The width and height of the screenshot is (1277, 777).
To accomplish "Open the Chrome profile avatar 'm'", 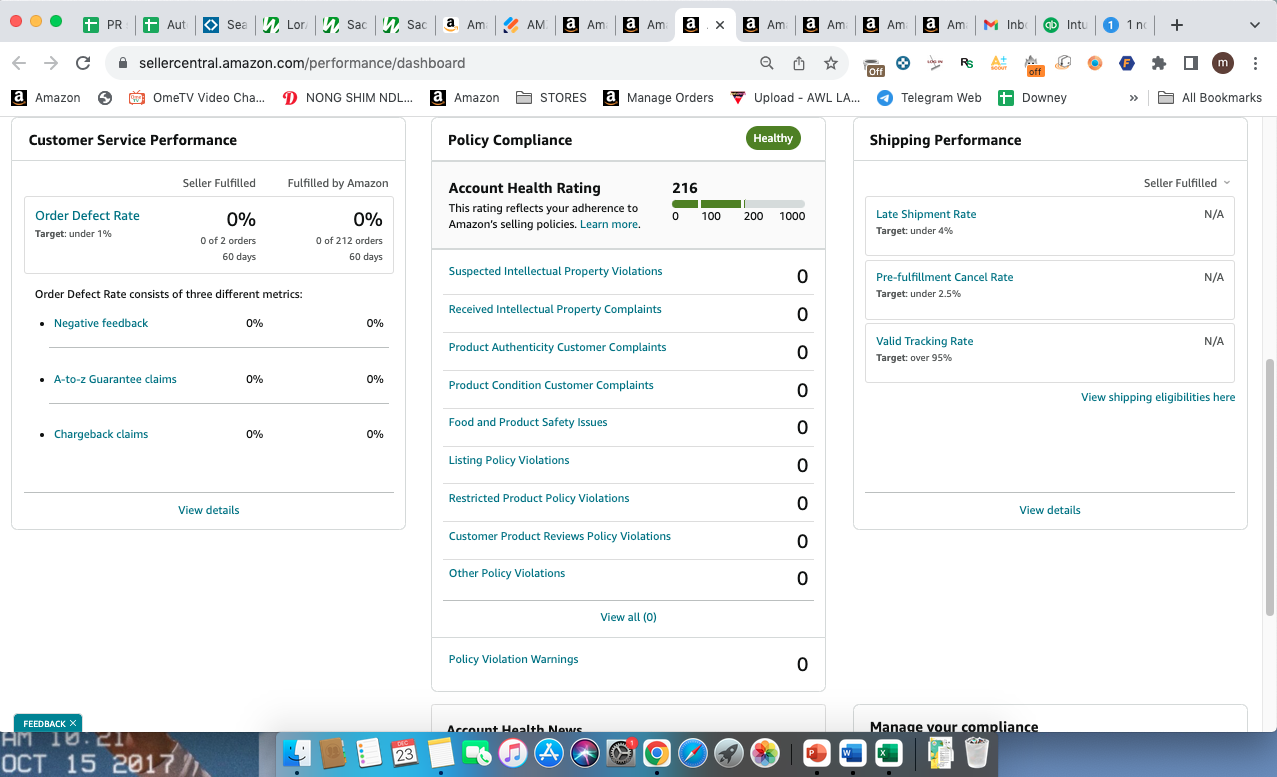I will click(1223, 63).
